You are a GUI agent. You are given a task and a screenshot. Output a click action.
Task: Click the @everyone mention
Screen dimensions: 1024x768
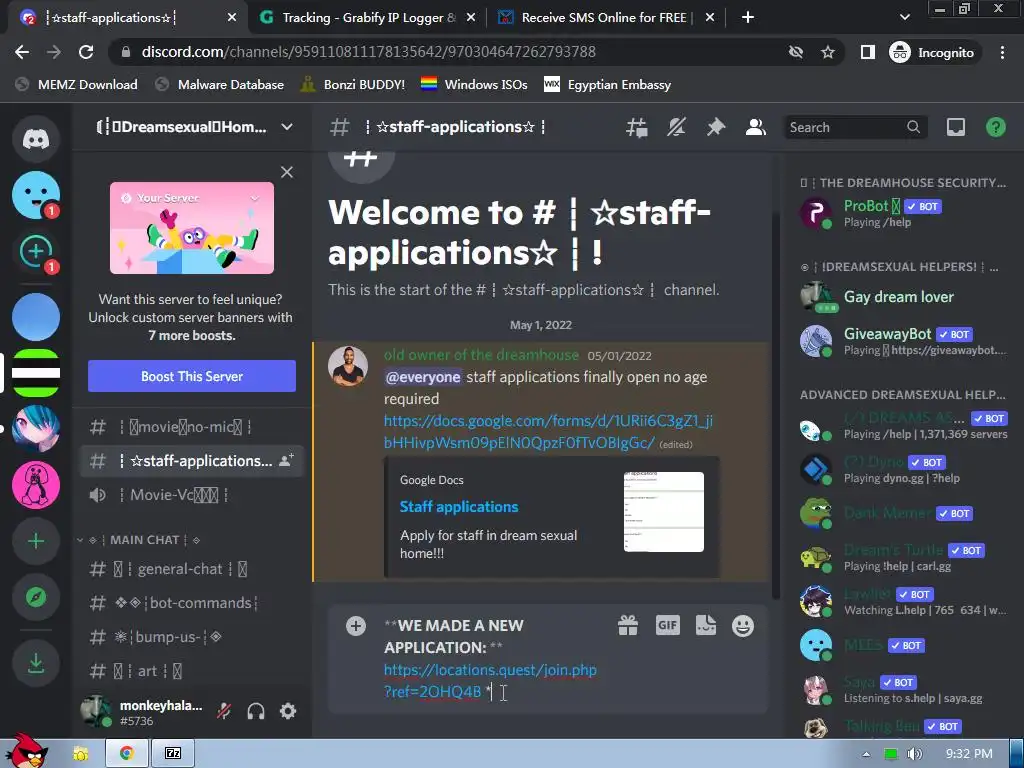point(423,377)
